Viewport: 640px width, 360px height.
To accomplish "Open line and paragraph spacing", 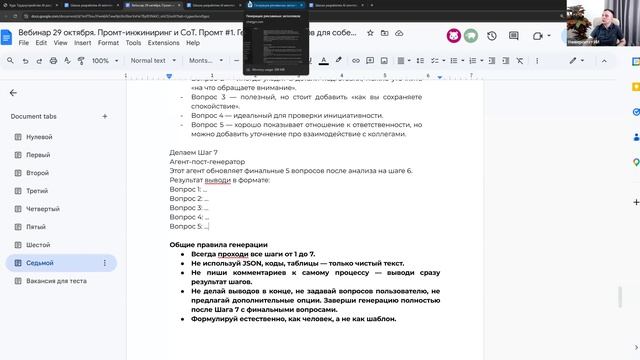I will [x=420, y=61].
